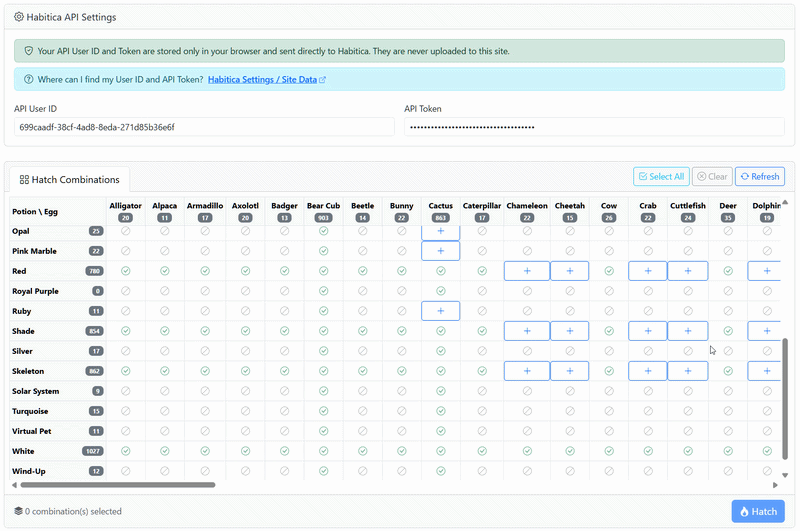Add the Red Dolphin combination
Screen dimensions: 800x531
pyautogui.click(x=764, y=271)
